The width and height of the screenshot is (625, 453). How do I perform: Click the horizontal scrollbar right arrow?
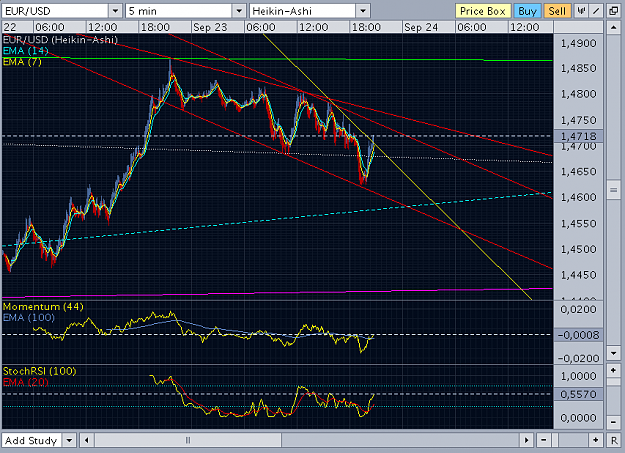coord(526,440)
